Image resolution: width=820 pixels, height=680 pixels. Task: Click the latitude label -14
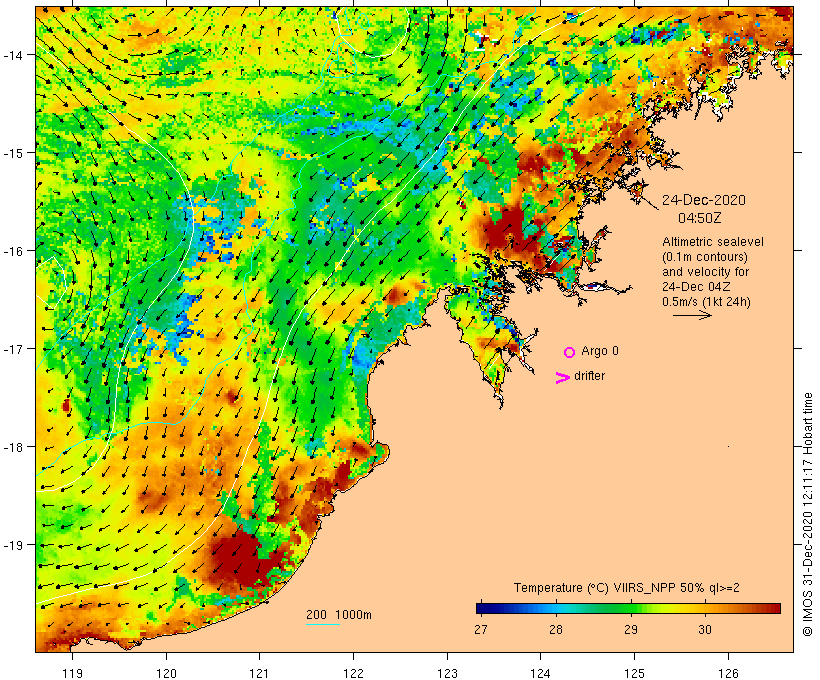click(12, 54)
